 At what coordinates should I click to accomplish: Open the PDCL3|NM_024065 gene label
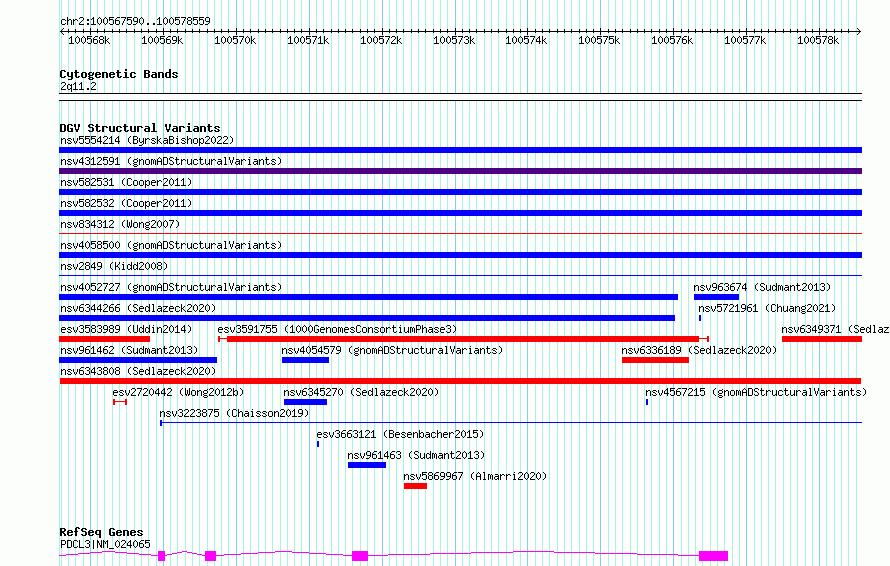105,544
